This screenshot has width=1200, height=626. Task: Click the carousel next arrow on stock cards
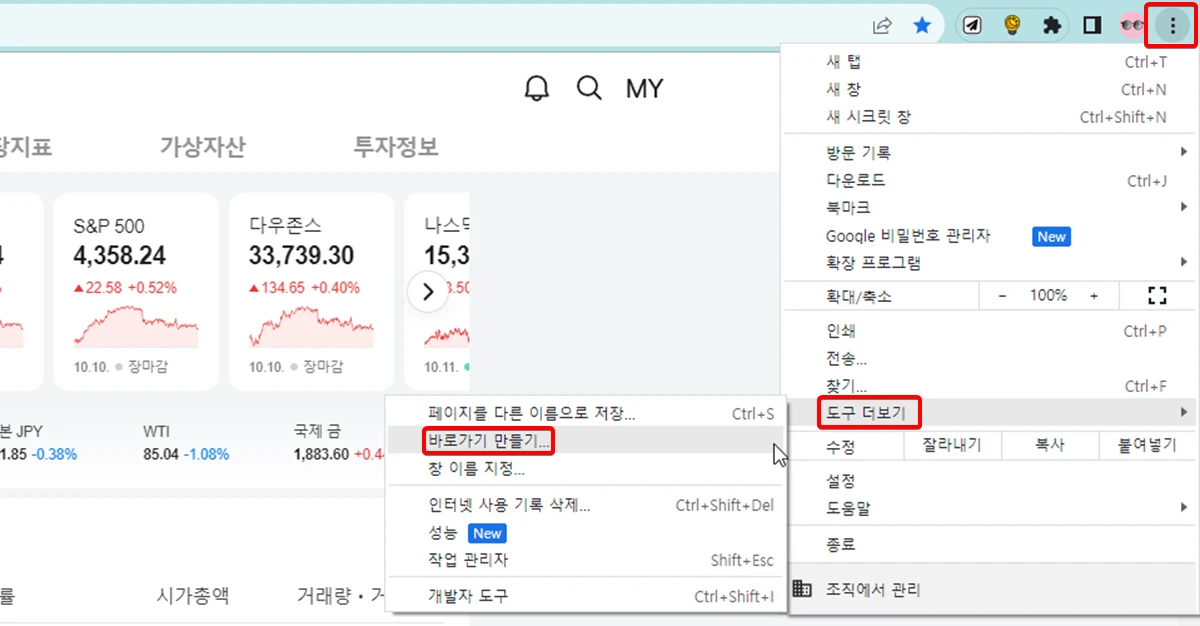coord(427,291)
